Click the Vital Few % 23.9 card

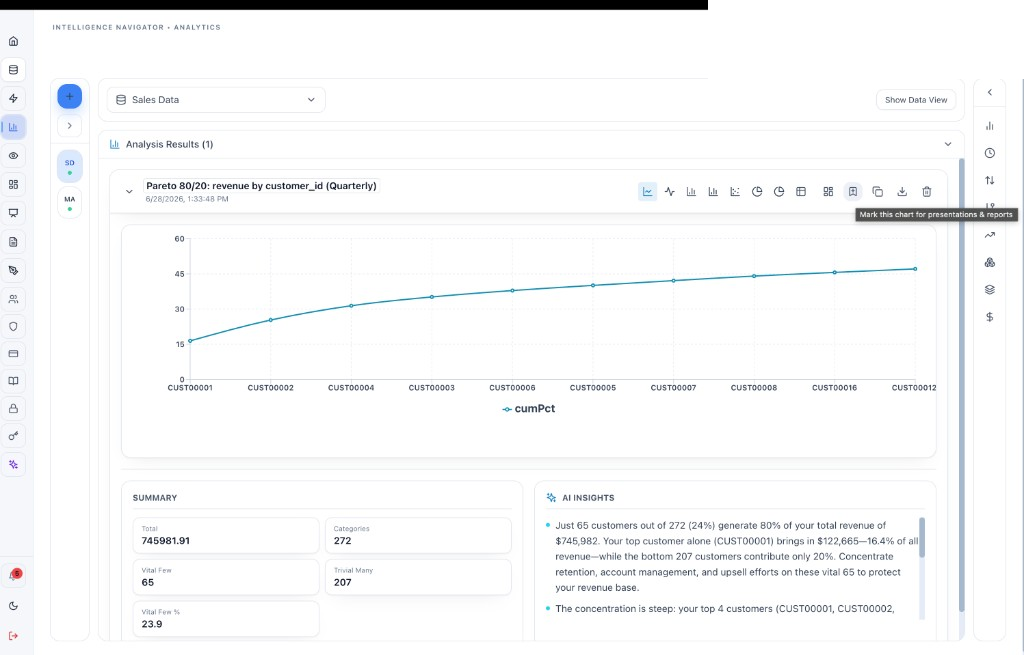[x=226, y=619]
